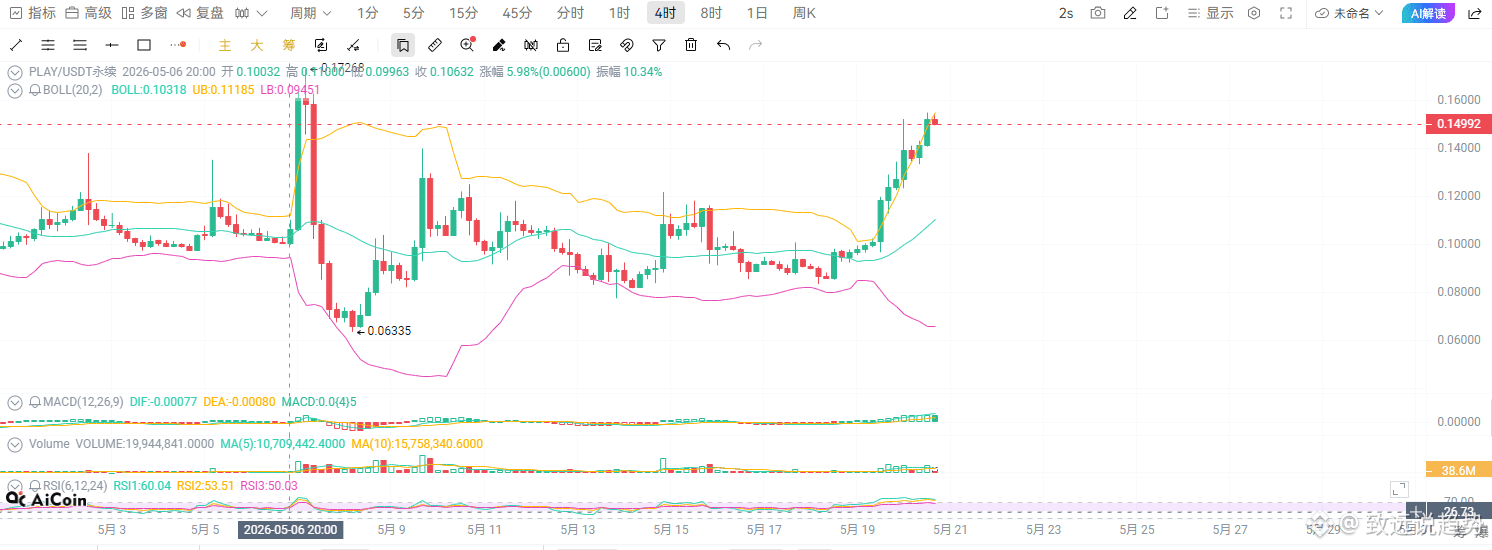Click the 筹 chip distribution icon
The image size is (1492, 550).
click(289, 45)
